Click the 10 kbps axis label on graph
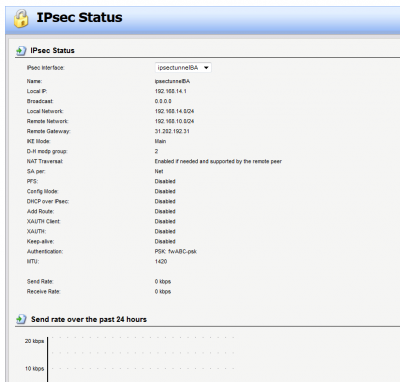Image resolution: width=400 pixels, height=382 pixels. [x=34, y=368]
